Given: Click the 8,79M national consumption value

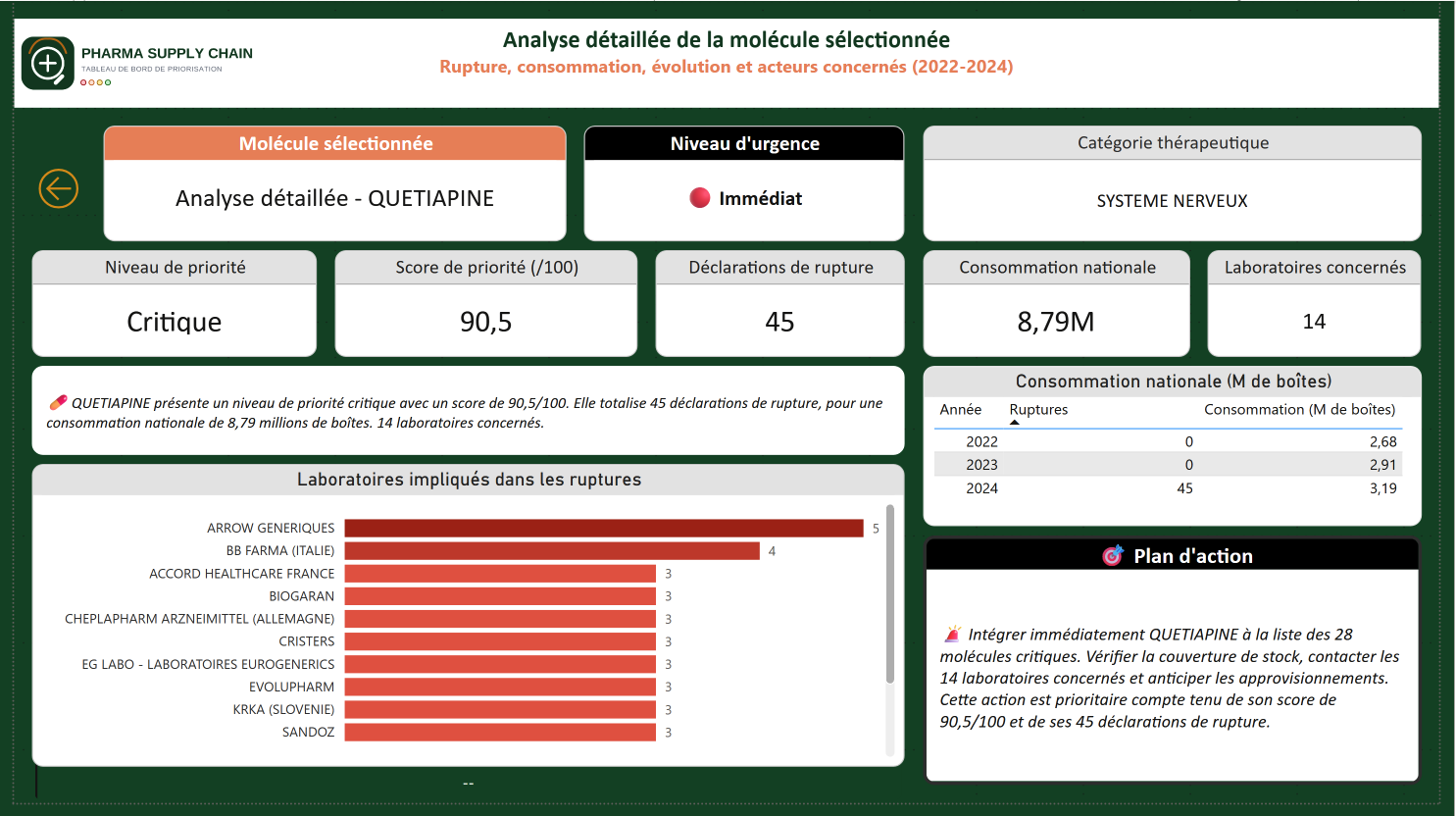Looking at the screenshot, I should (1056, 322).
